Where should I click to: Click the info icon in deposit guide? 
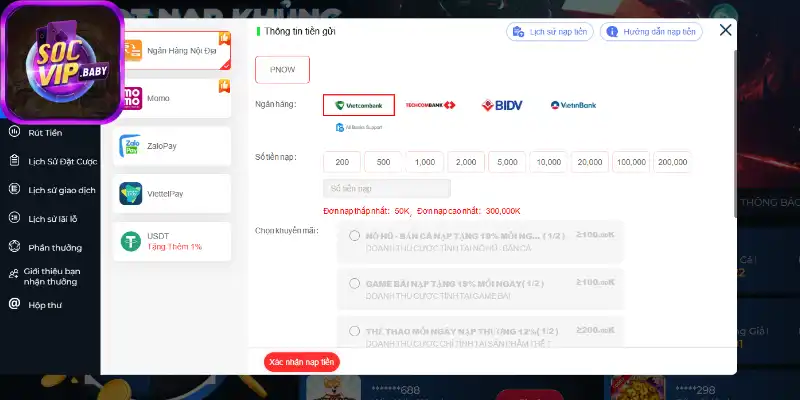[612, 32]
